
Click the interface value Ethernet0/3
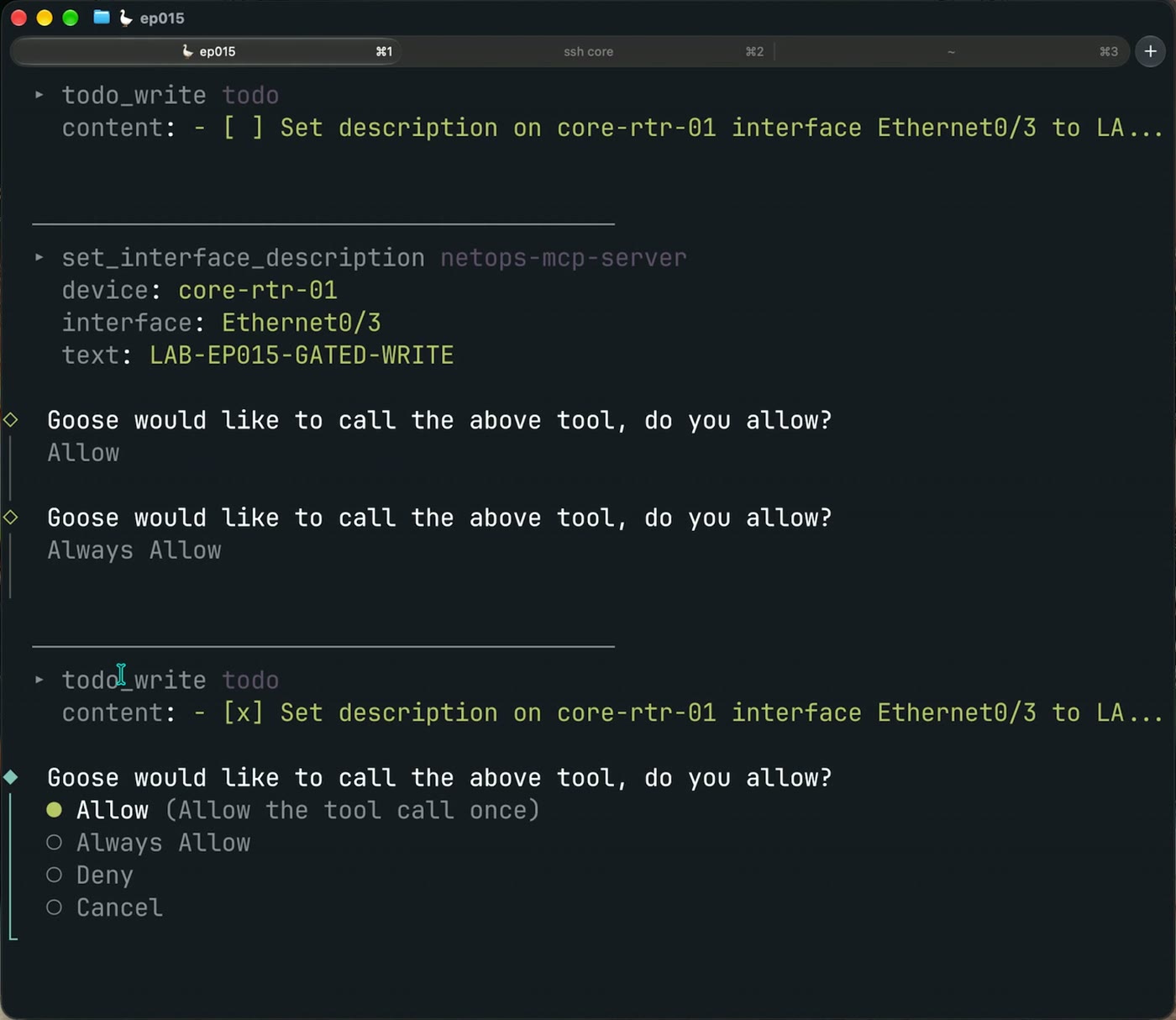tap(302, 323)
